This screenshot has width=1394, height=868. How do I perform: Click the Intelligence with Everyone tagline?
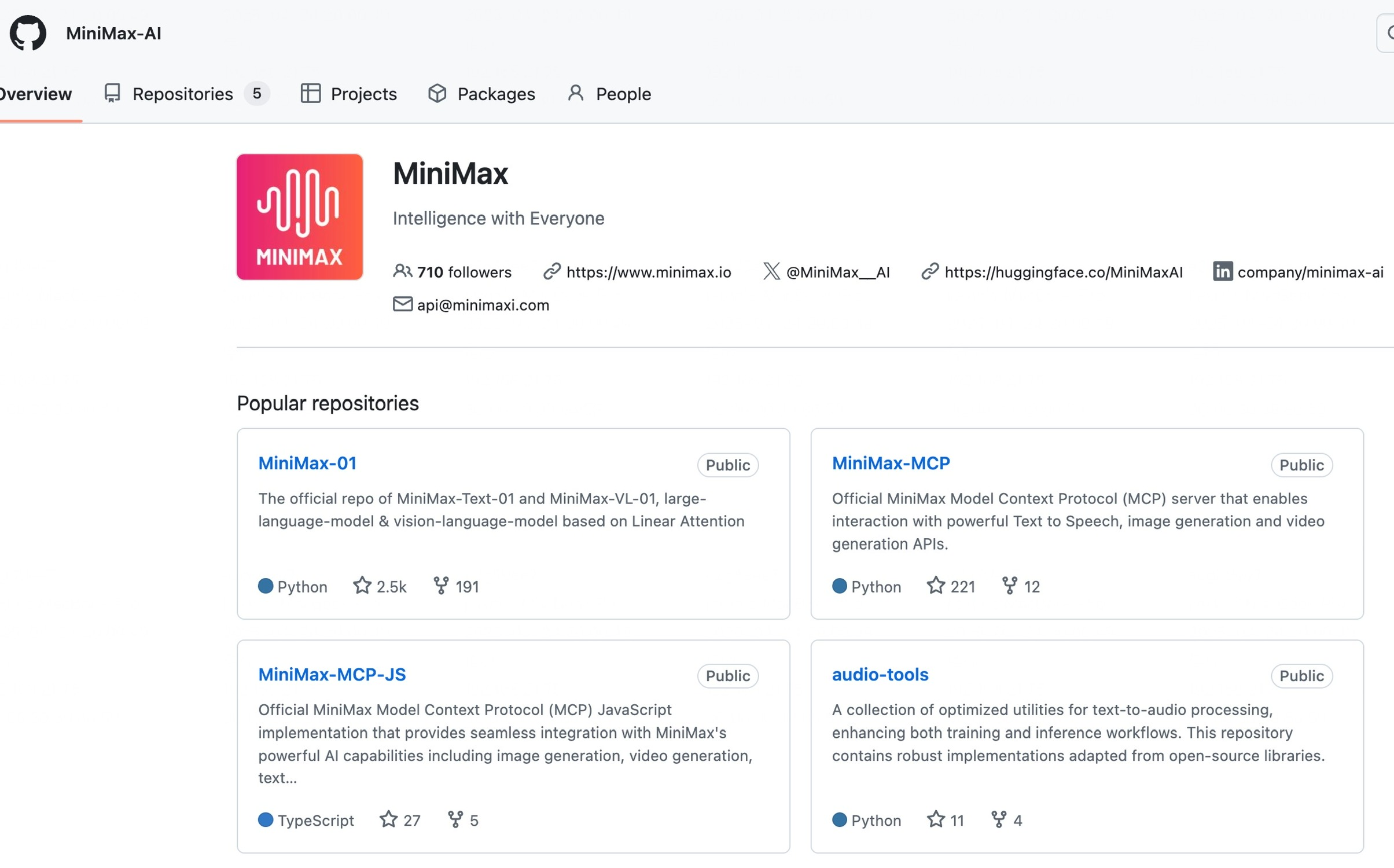498,218
